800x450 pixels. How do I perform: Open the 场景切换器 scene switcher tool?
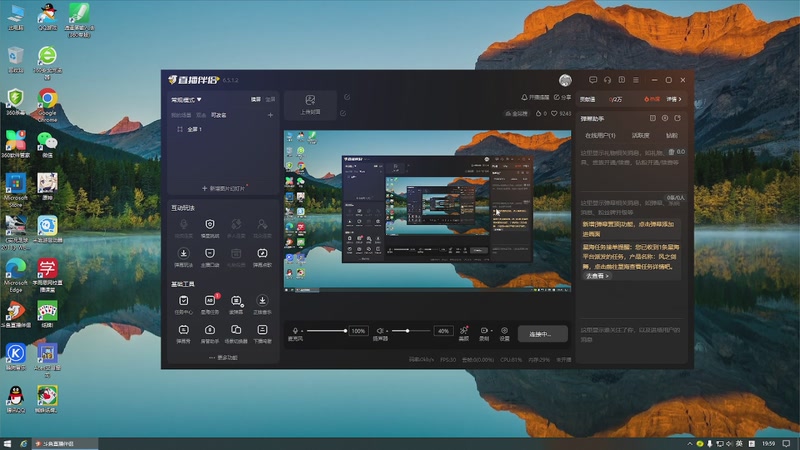coord(236,334)
